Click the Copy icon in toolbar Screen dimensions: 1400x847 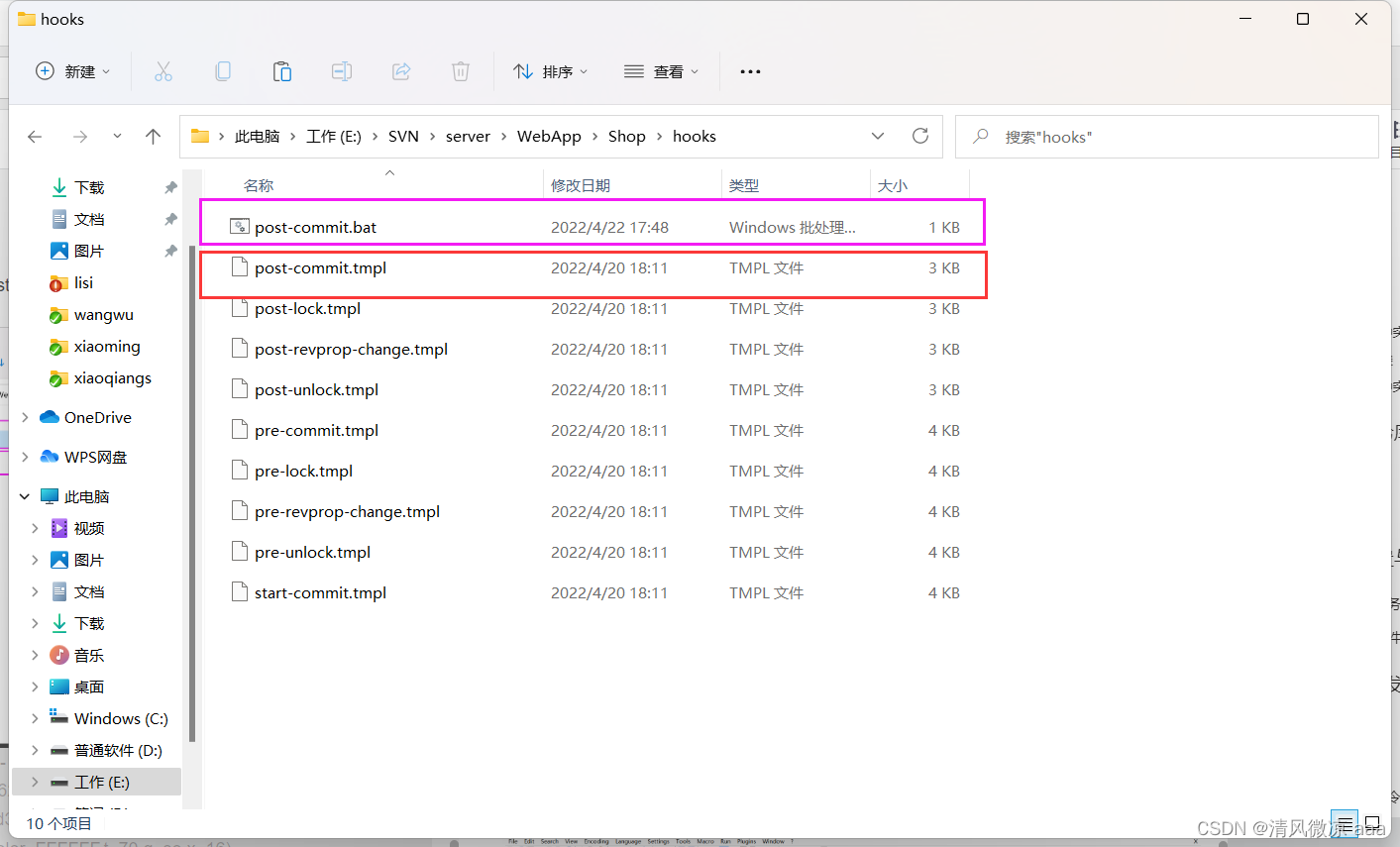223,71
